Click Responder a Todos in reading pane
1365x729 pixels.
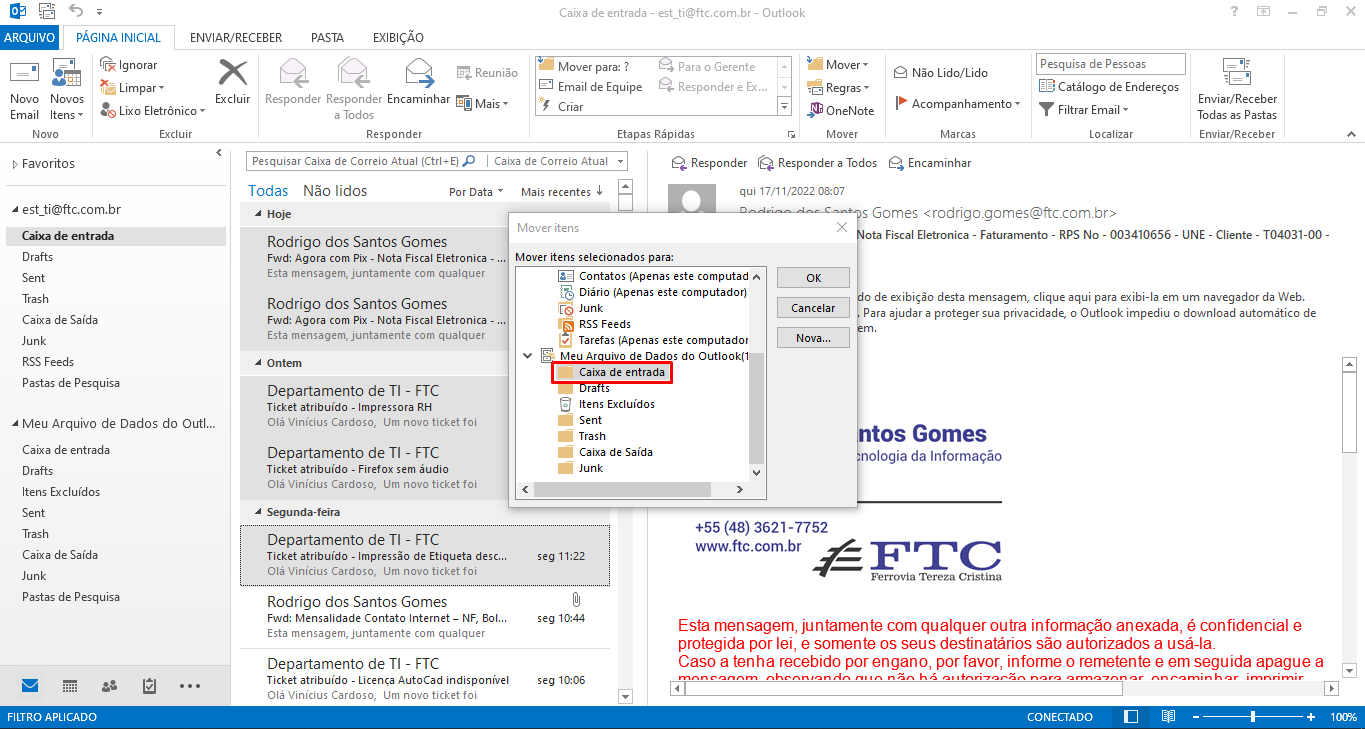point(818,163)
